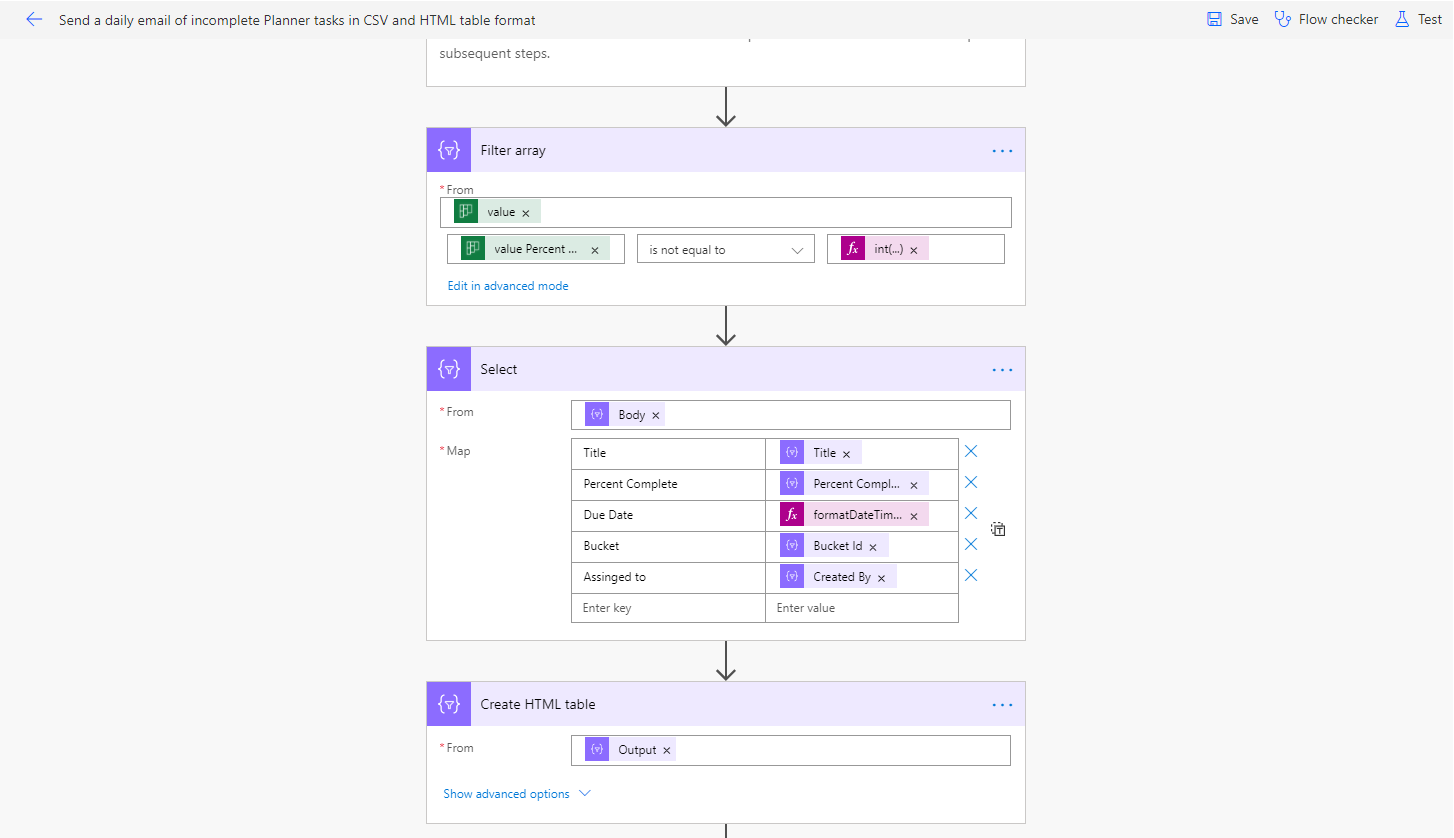Open the 'is not equal to' dropdown
Image resolution: width=1454 pixels, height=838 pixels.
tap(725, 250)
